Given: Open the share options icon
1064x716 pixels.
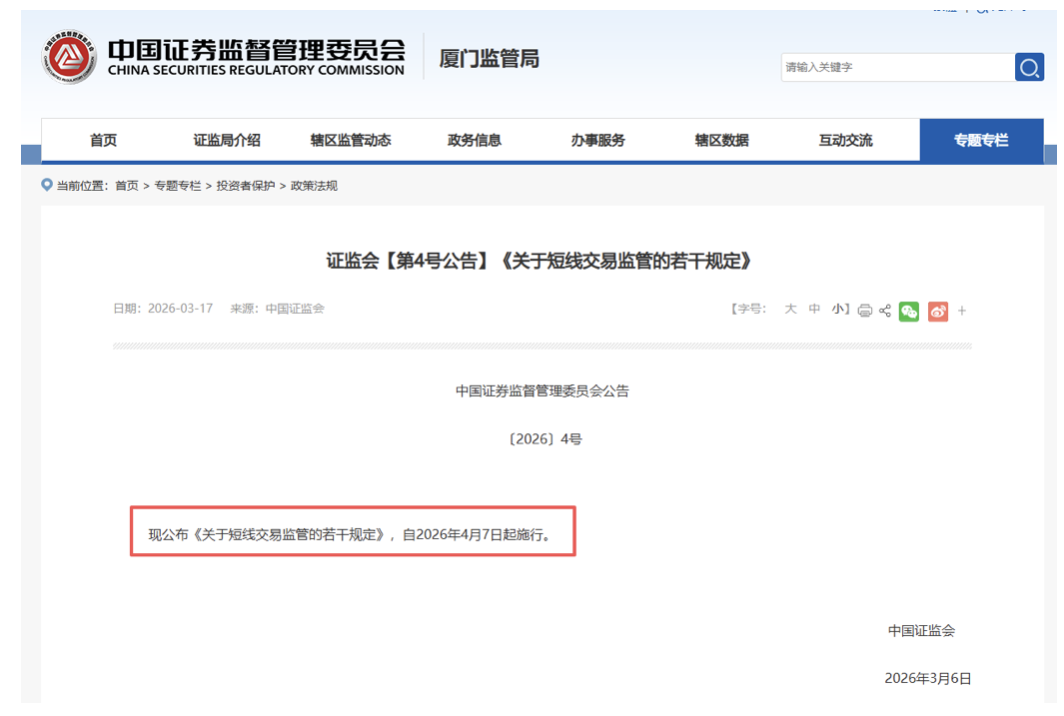Looking at the screenshot, I should coord(885,310).
